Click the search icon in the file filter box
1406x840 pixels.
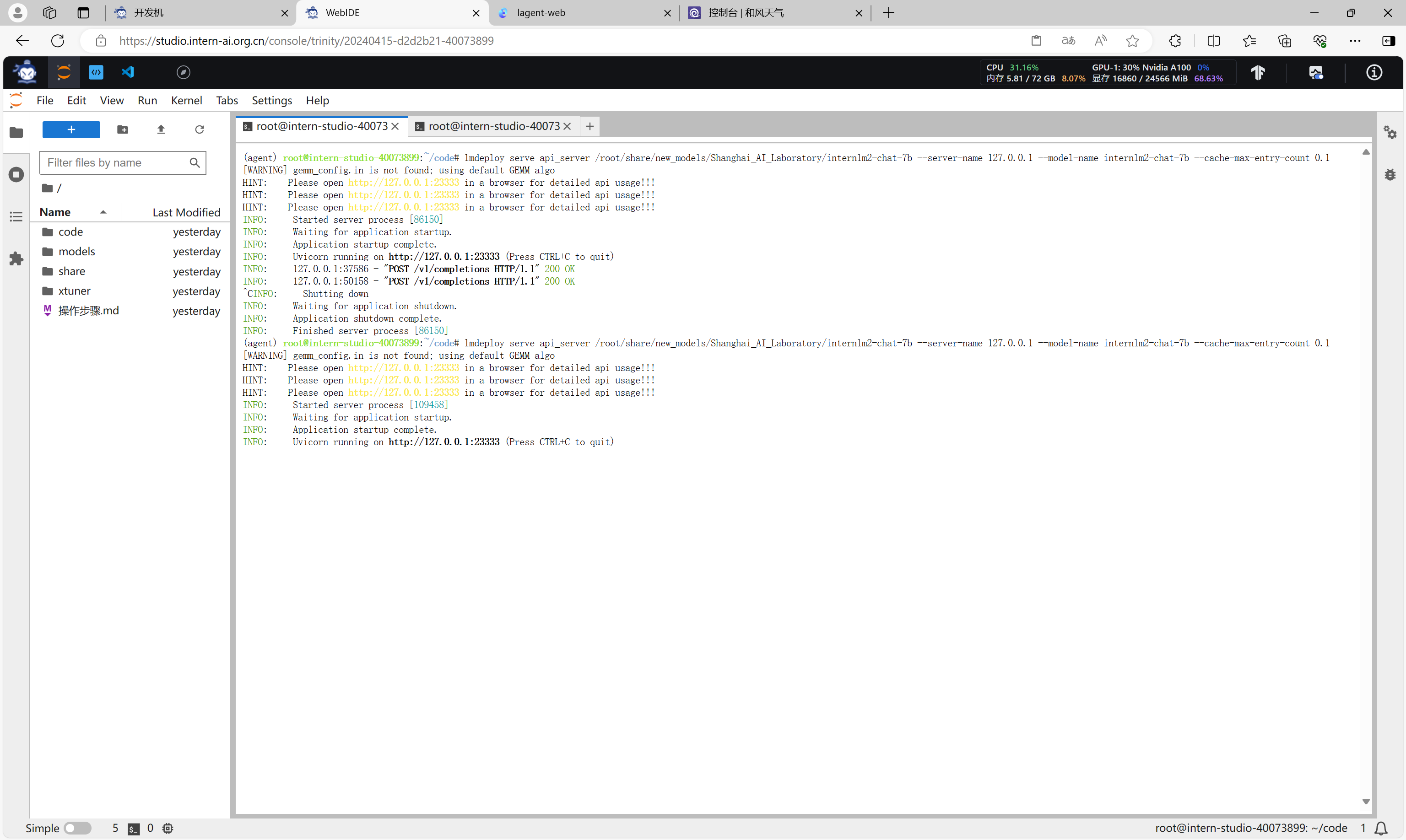click(x=195, y=163)
